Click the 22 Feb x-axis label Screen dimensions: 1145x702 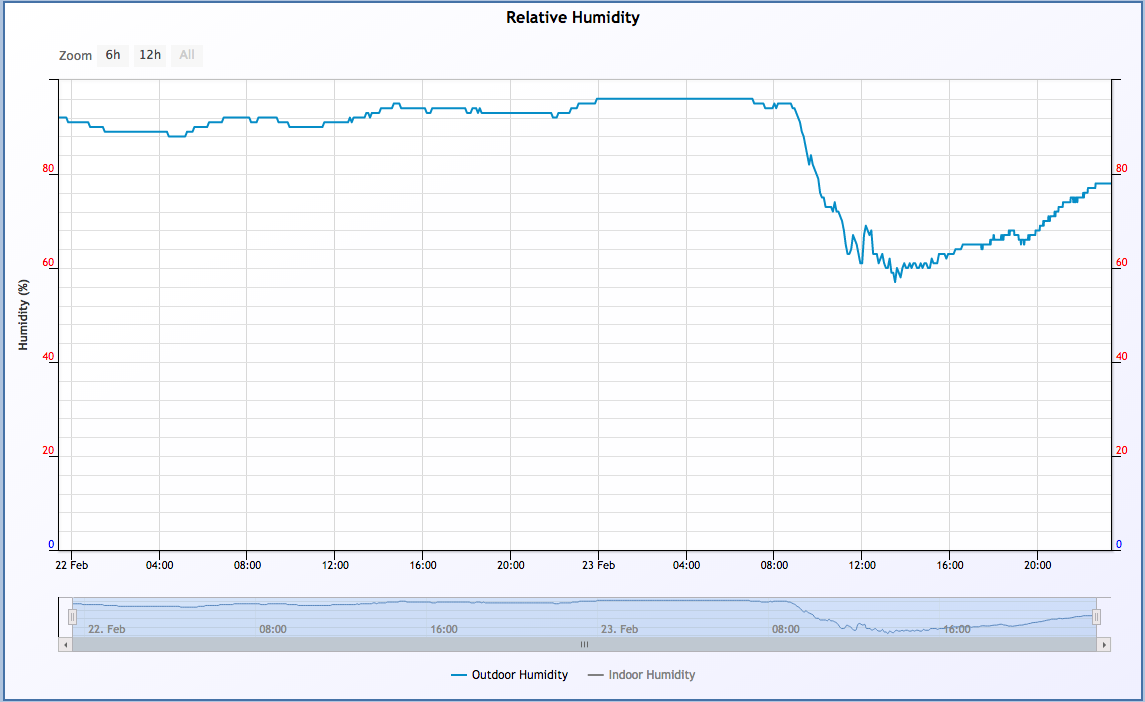coord(72,565)
